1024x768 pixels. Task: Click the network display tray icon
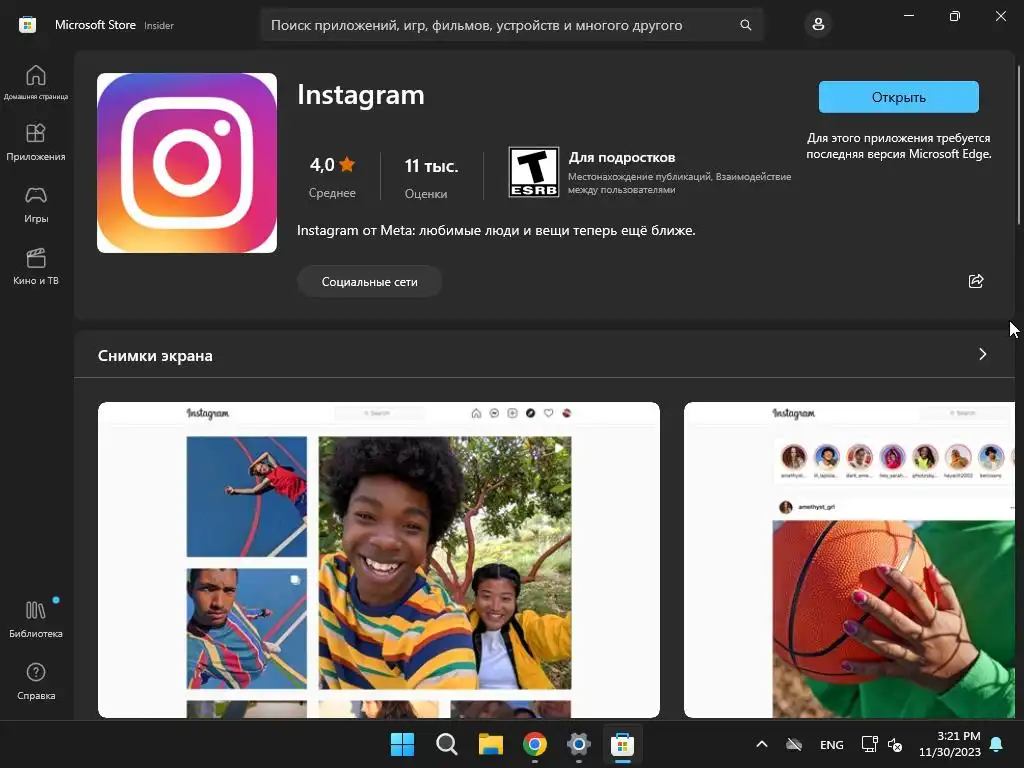(x=869, y=744)
